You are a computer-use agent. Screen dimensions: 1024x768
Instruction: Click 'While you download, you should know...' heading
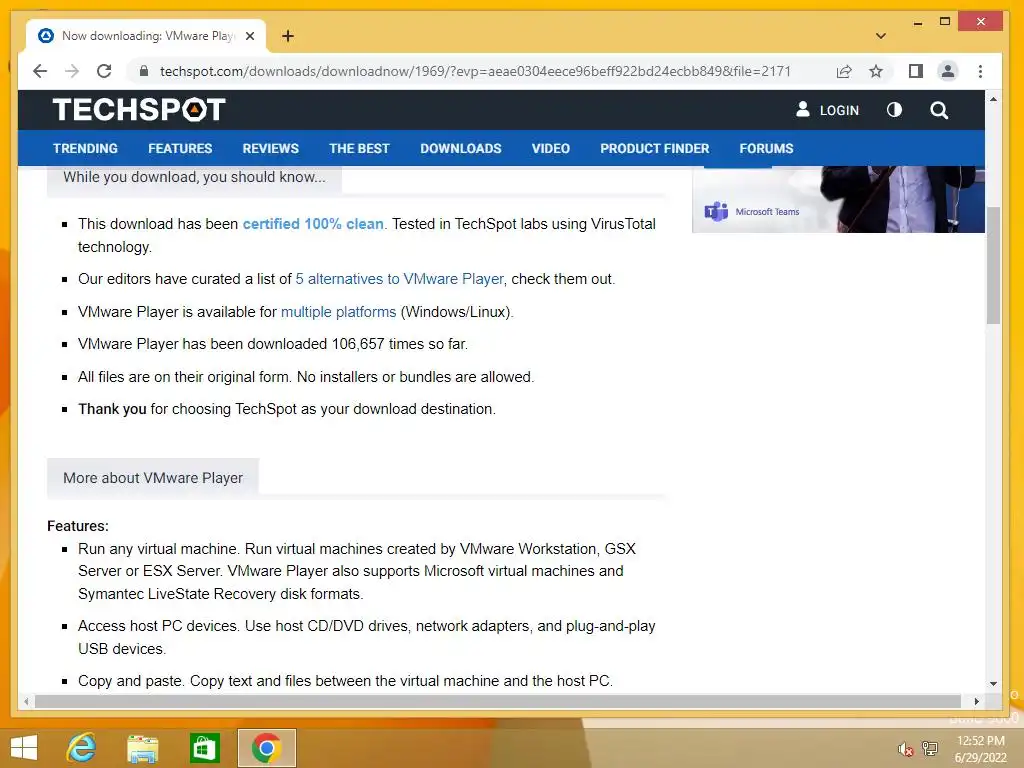pyautogui.click(x=194, y=177)
